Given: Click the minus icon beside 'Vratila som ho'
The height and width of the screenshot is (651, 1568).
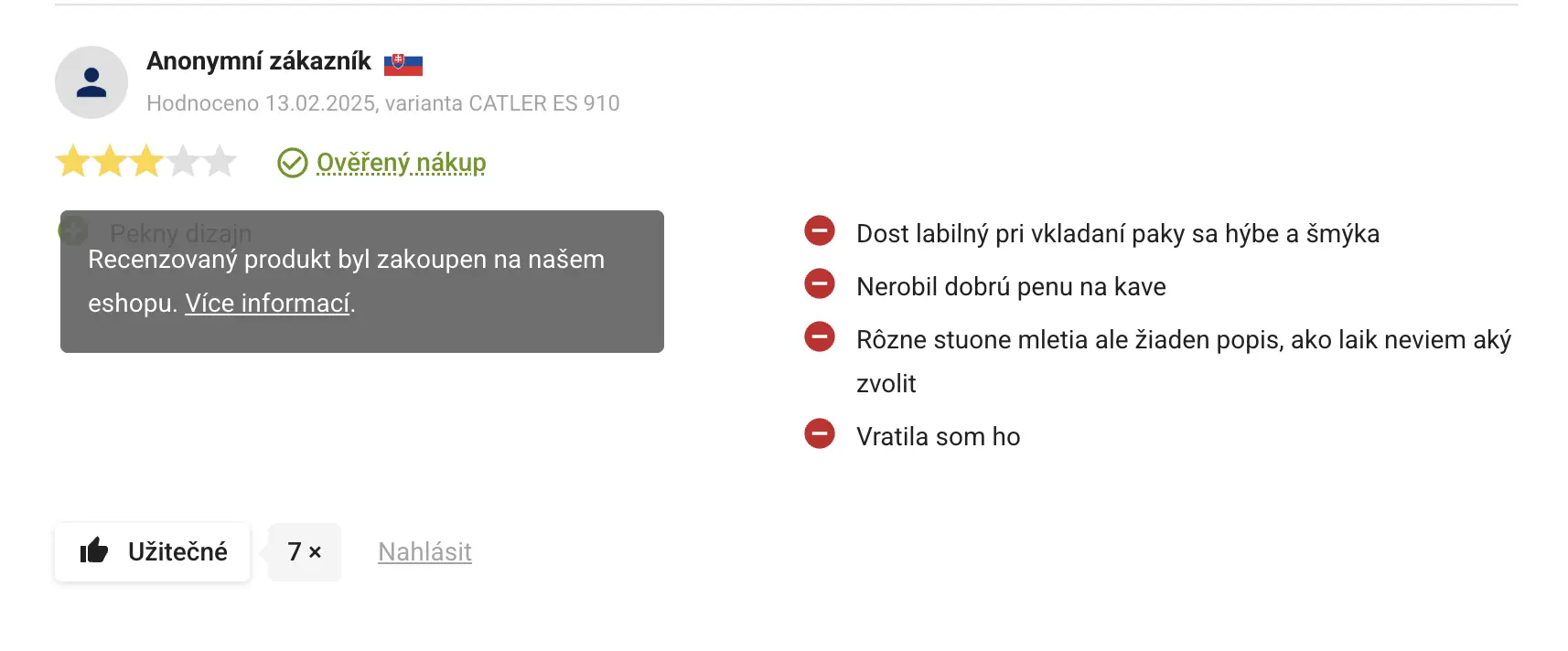Looking at the screenshot, I should point(820,433).
